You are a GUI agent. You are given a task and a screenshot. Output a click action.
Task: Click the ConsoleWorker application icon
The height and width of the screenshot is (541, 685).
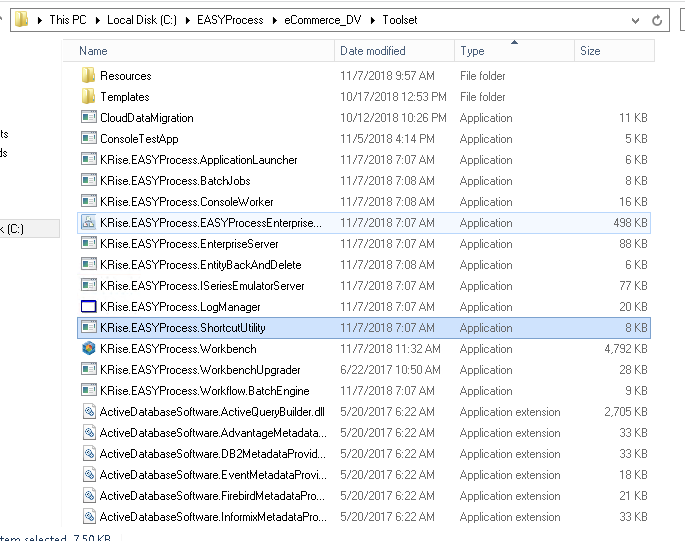point(89,201)
